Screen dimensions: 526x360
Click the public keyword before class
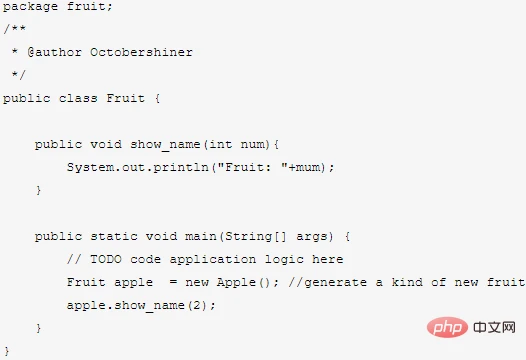tap(27, 98)
